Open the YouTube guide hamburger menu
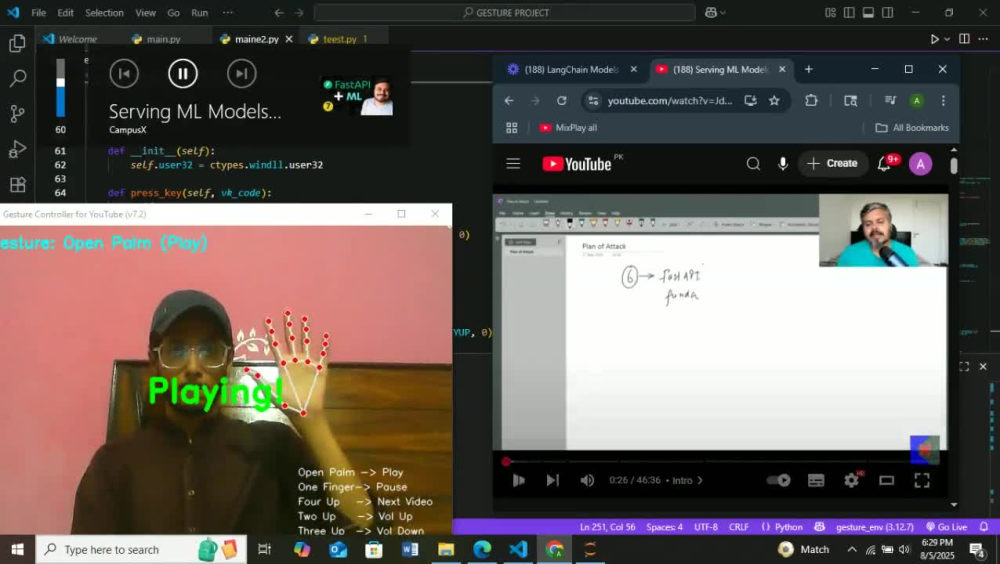The image size is (1000, 564). (x=513, y=164)
